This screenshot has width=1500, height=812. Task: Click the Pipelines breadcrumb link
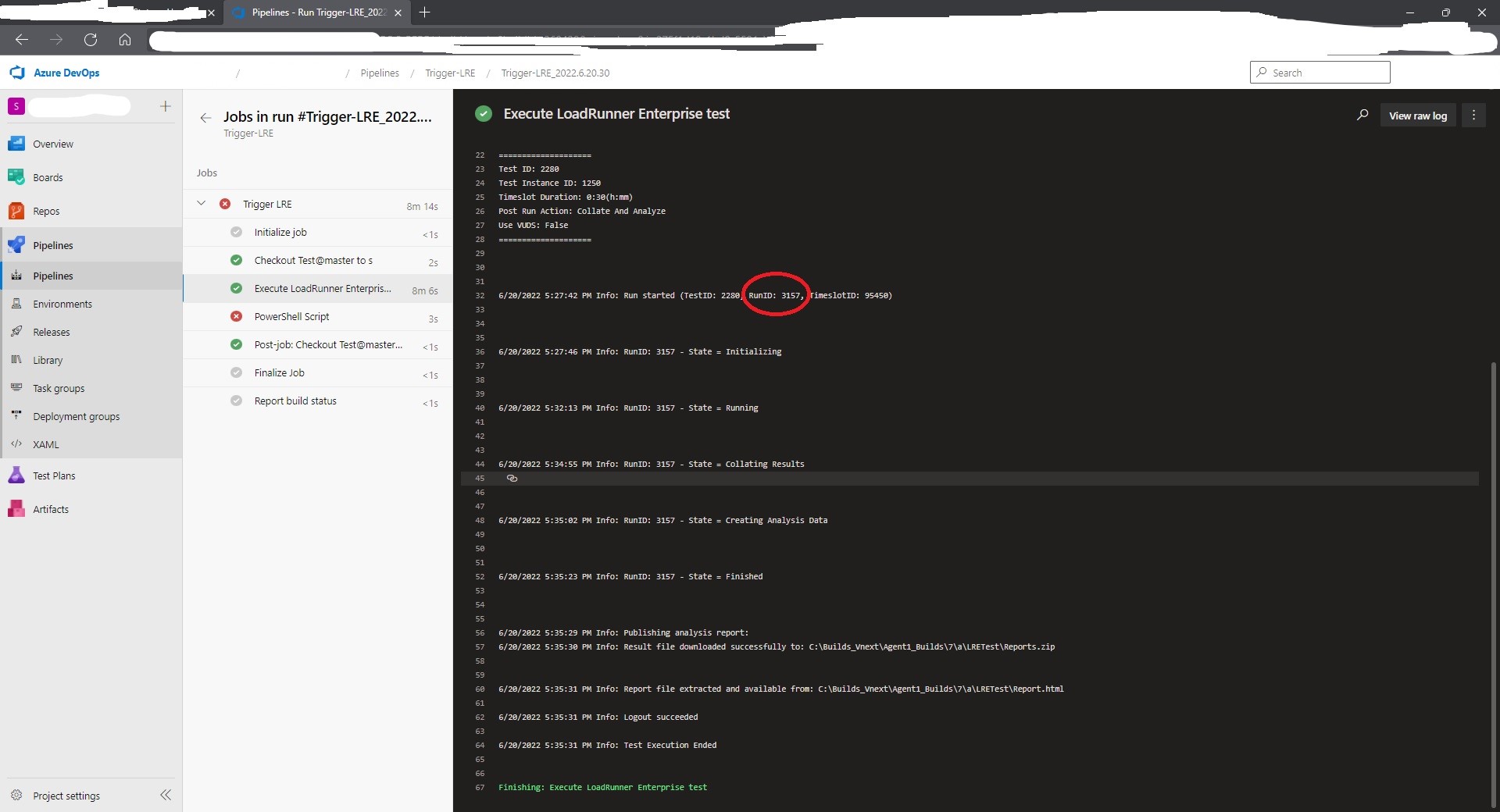point(380,73)
